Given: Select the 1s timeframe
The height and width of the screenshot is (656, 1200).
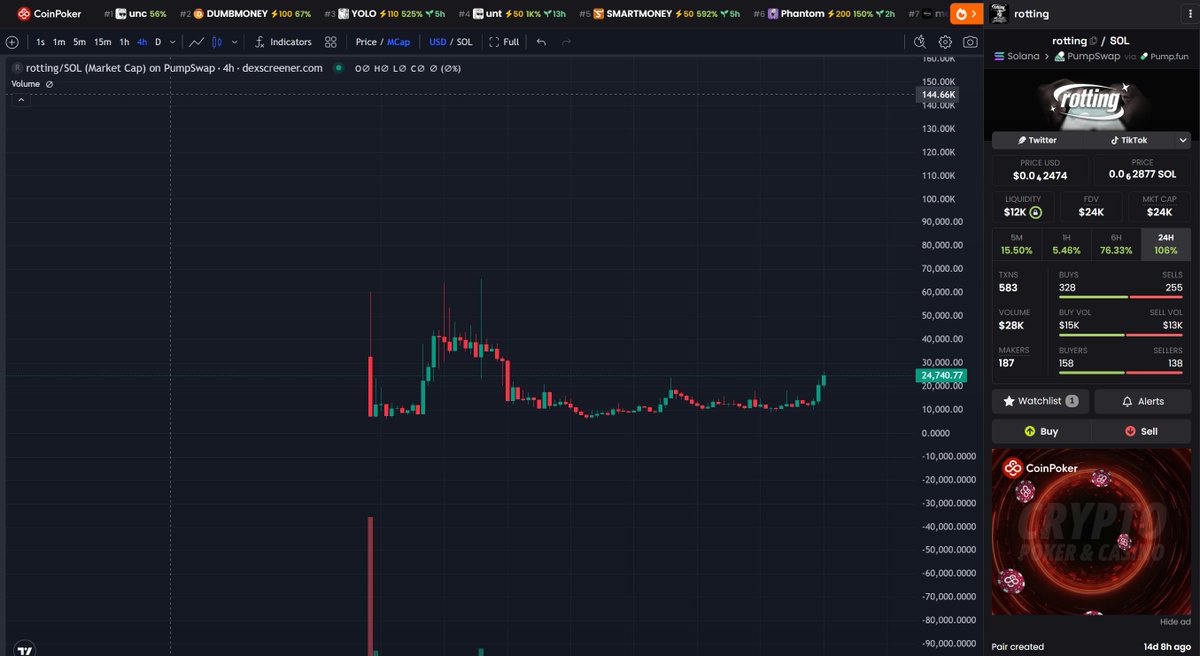Looking at the screenshot, I should coord(40,42).
